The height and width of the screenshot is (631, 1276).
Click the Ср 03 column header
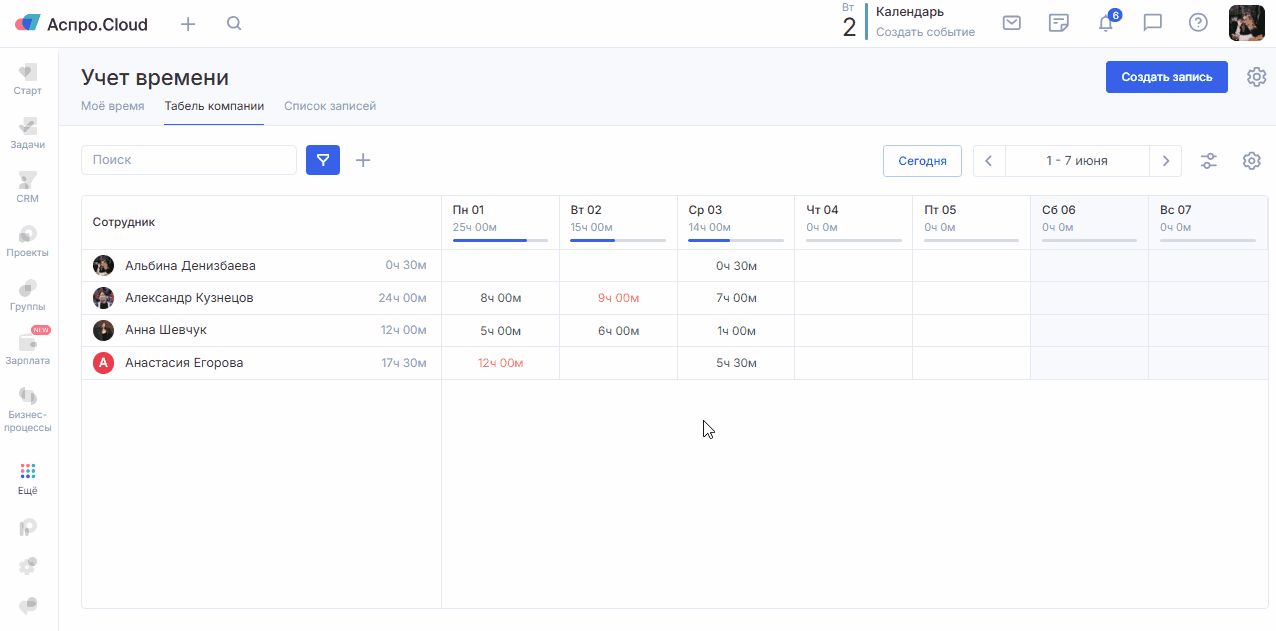click(736, 222)
